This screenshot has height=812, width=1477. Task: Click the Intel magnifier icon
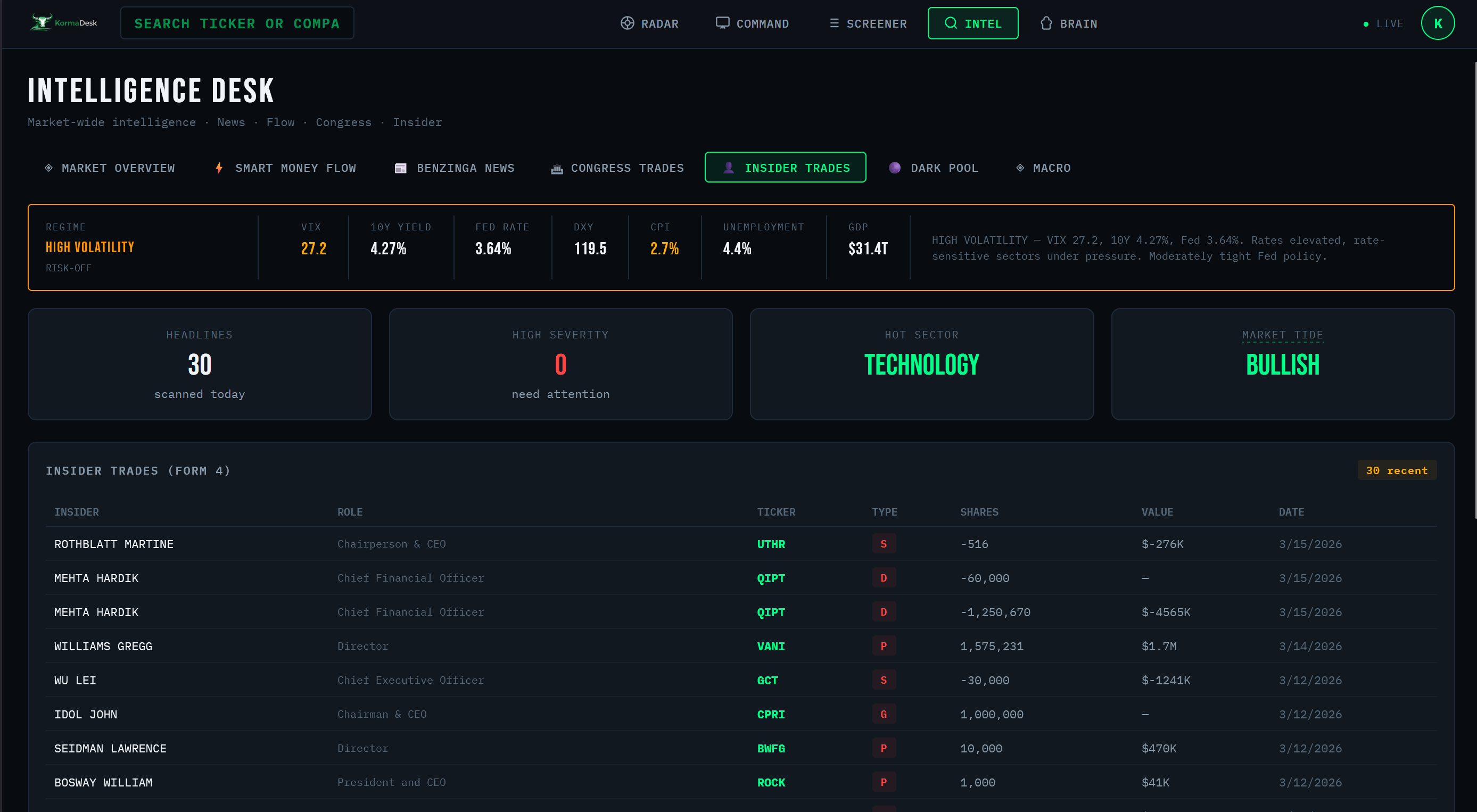[951, 23]
